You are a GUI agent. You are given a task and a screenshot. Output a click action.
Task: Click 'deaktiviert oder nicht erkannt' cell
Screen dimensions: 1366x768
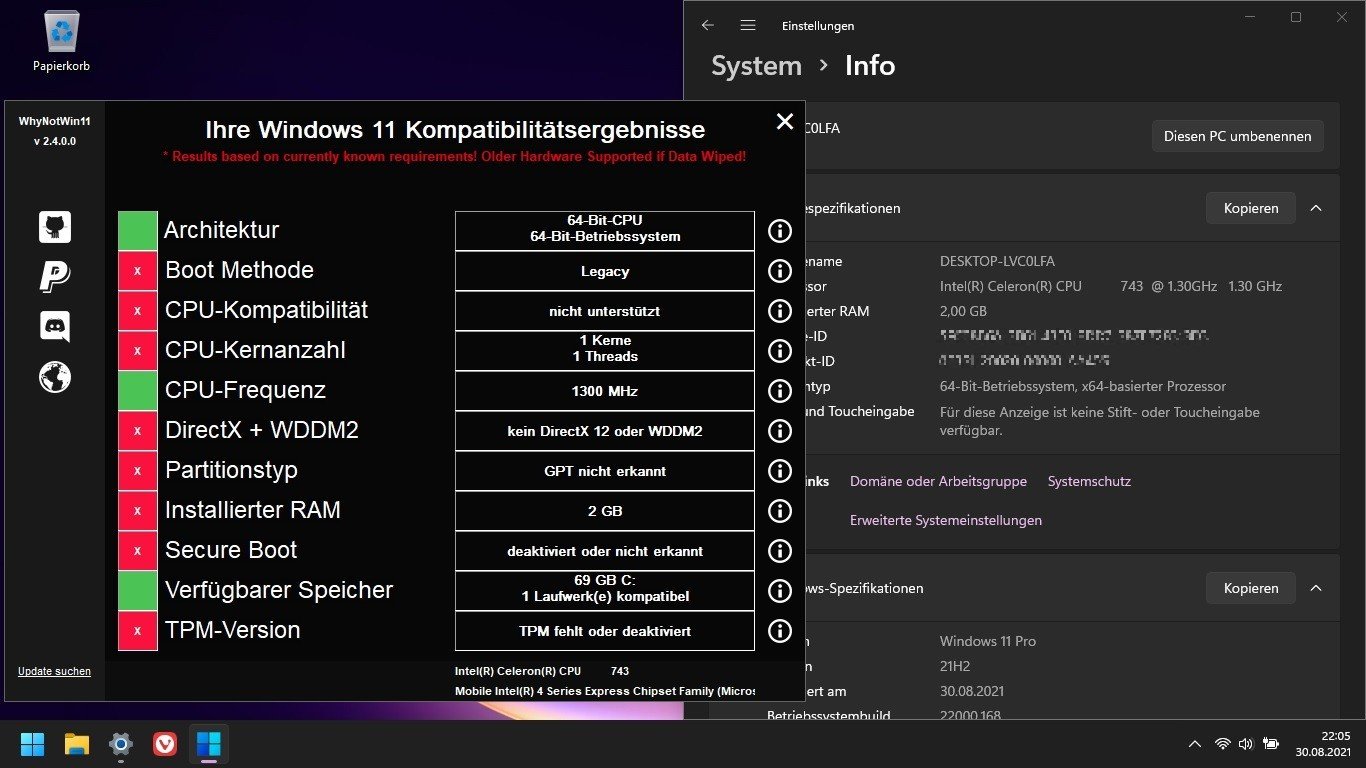605,551
